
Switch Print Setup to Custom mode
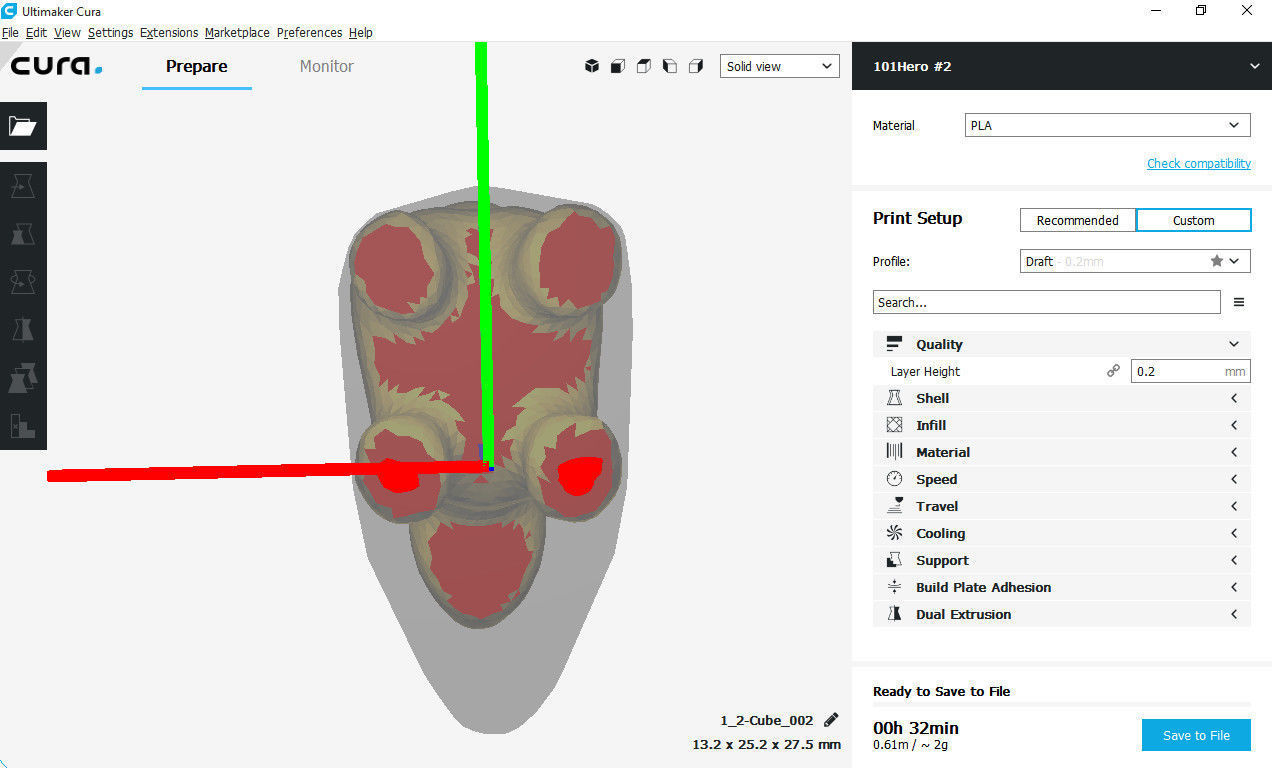(1193, 220)
